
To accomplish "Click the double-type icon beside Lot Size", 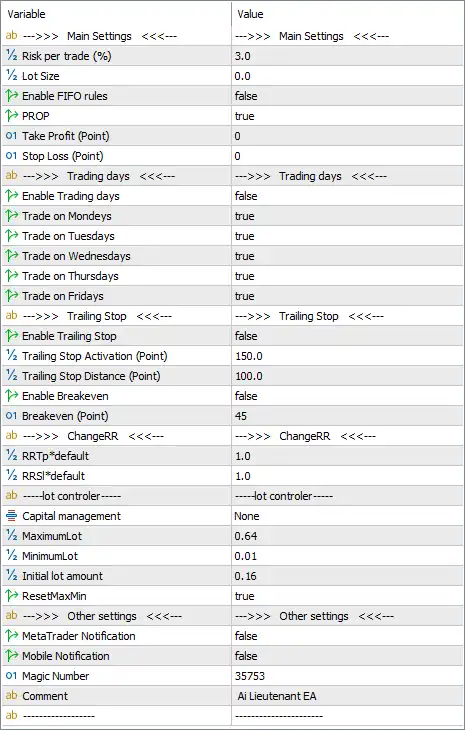I will tap(11, 76).
